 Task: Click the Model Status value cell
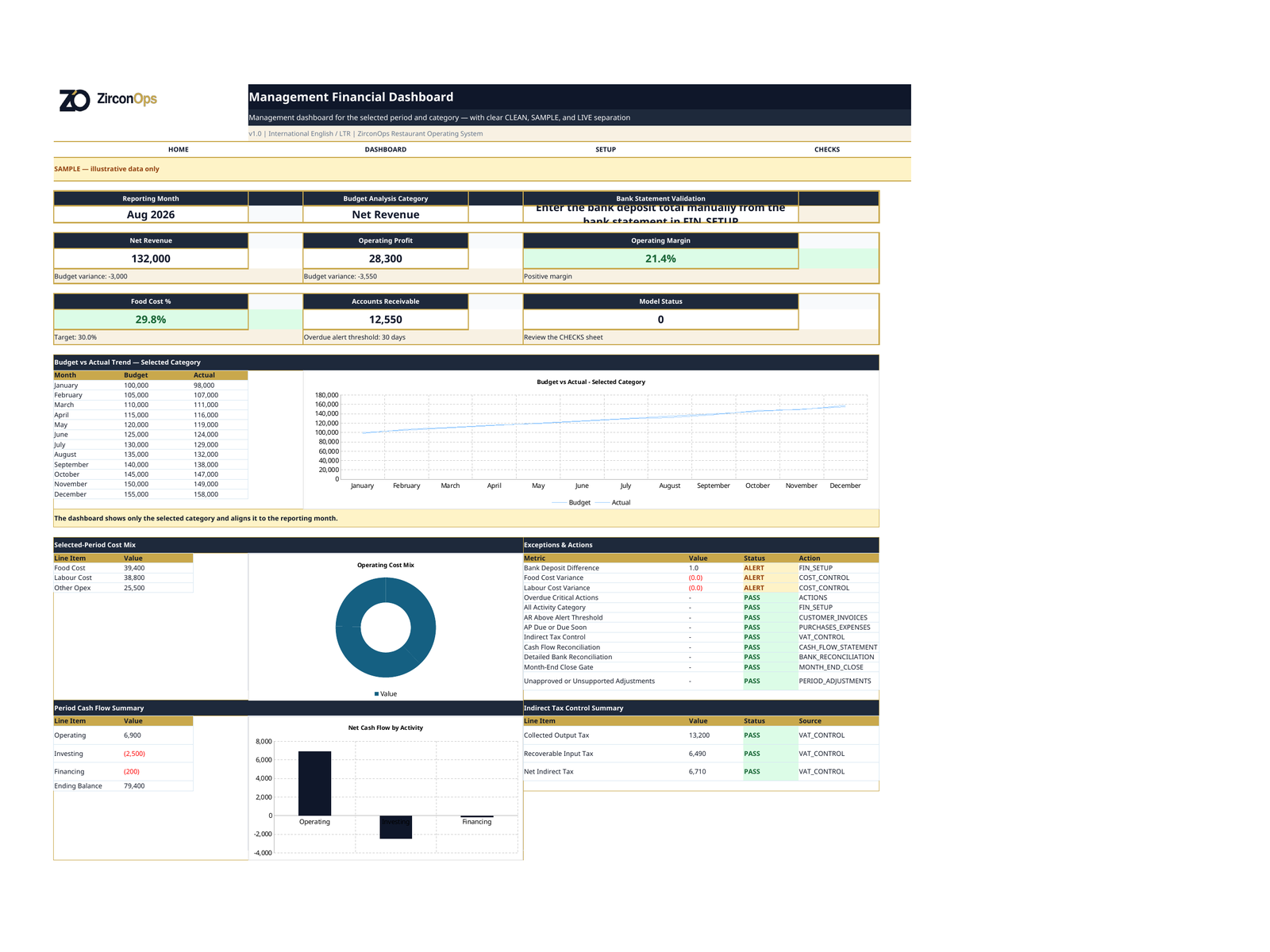point(660,320)
